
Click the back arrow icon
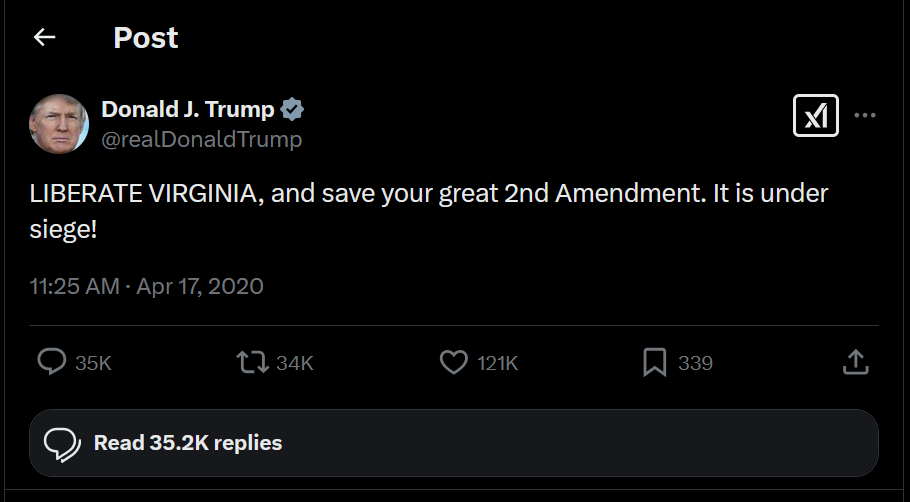click(44, 38)
